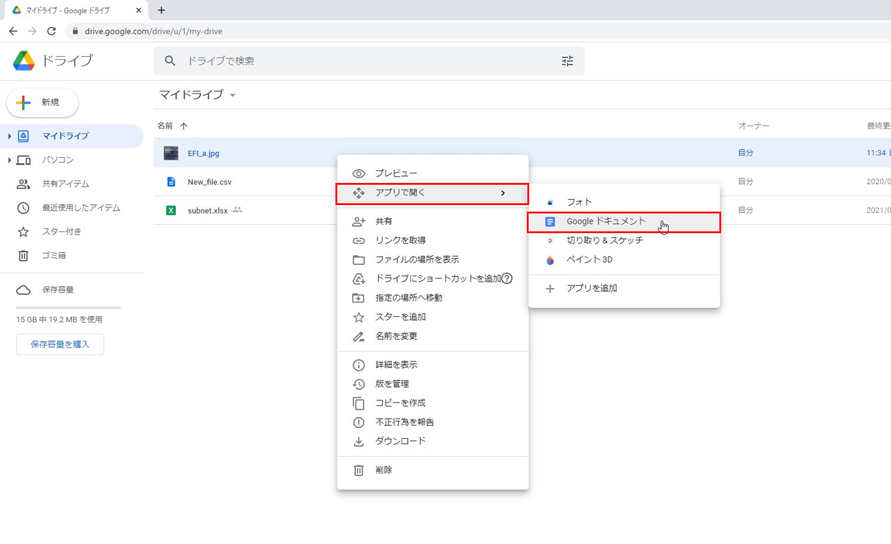Screen dimensions: 891x544
Task: Click the shared people icon beside subnet.xlsx
Action: point(238,210)
